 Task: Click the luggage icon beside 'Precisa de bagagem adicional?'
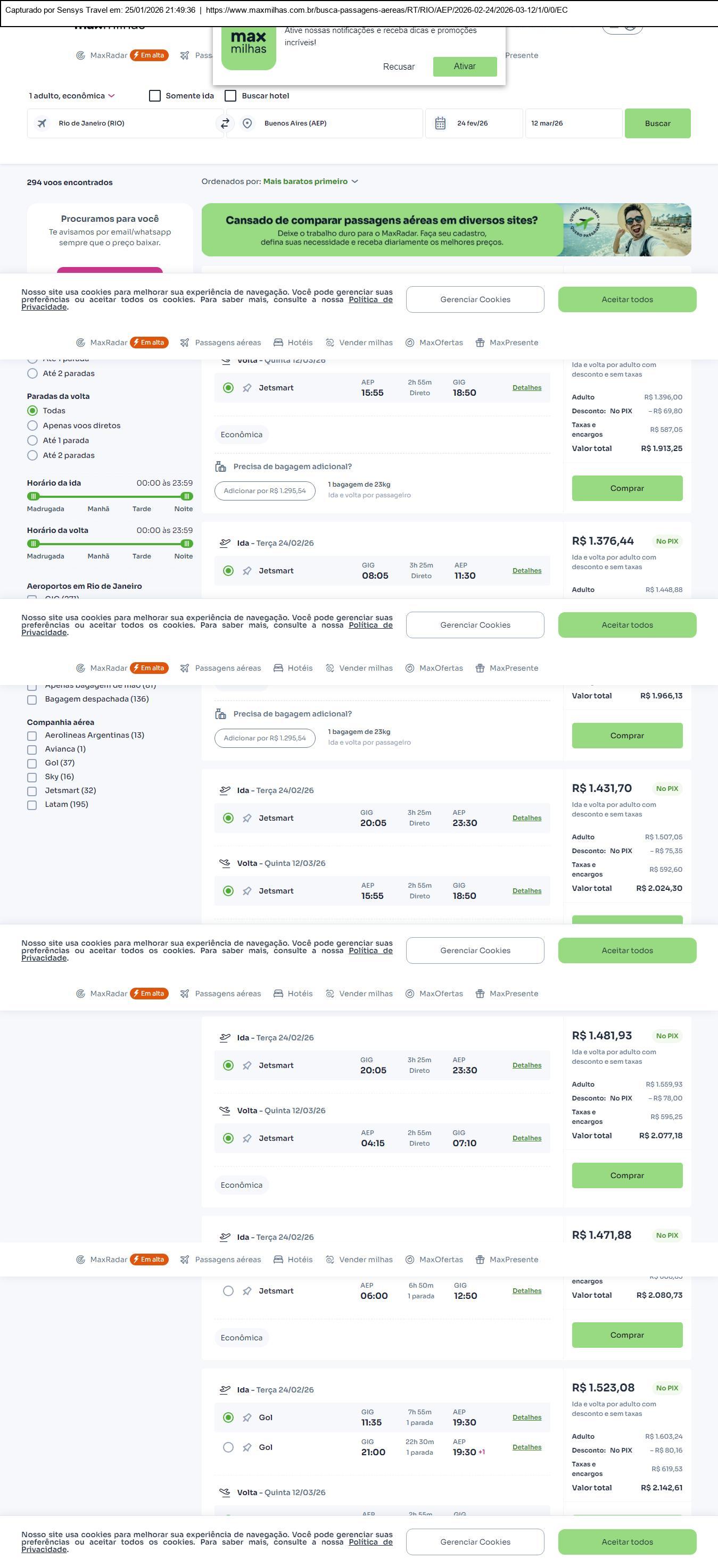coord(220,467)
